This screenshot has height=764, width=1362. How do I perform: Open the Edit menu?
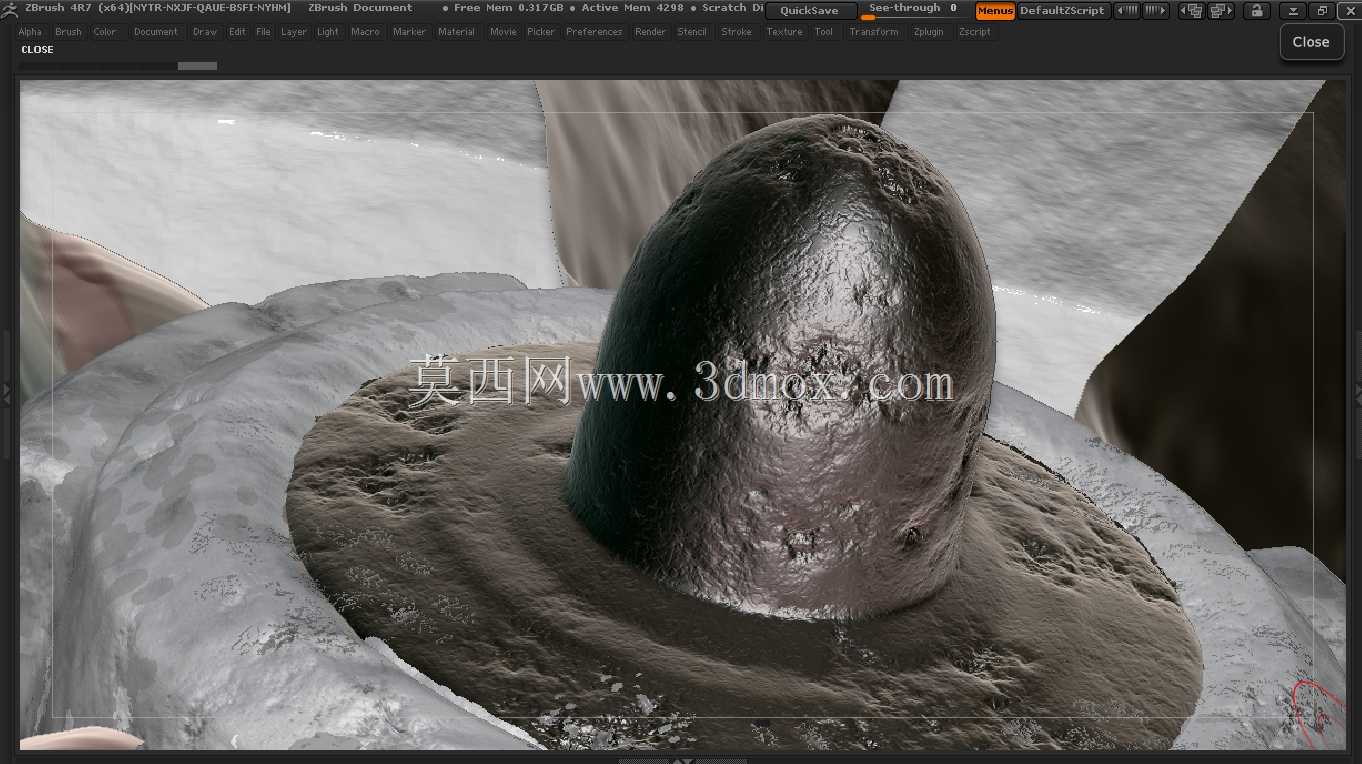(x=237, y=32)
